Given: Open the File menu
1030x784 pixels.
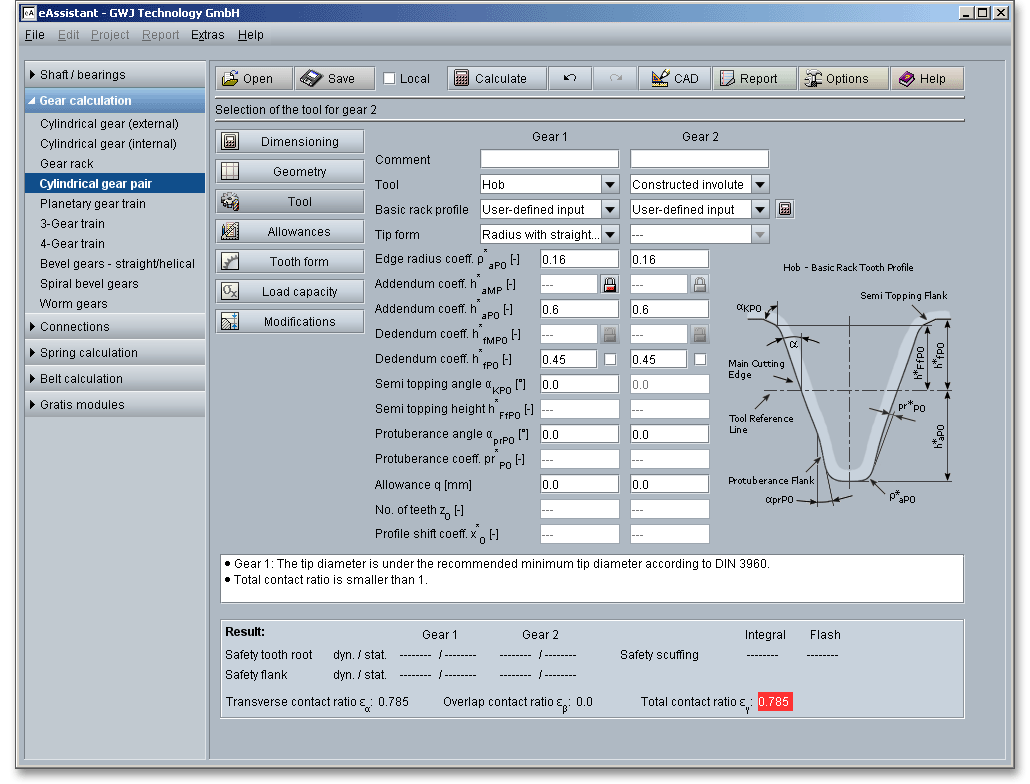Looking at the screenshot, I should 34,35.
